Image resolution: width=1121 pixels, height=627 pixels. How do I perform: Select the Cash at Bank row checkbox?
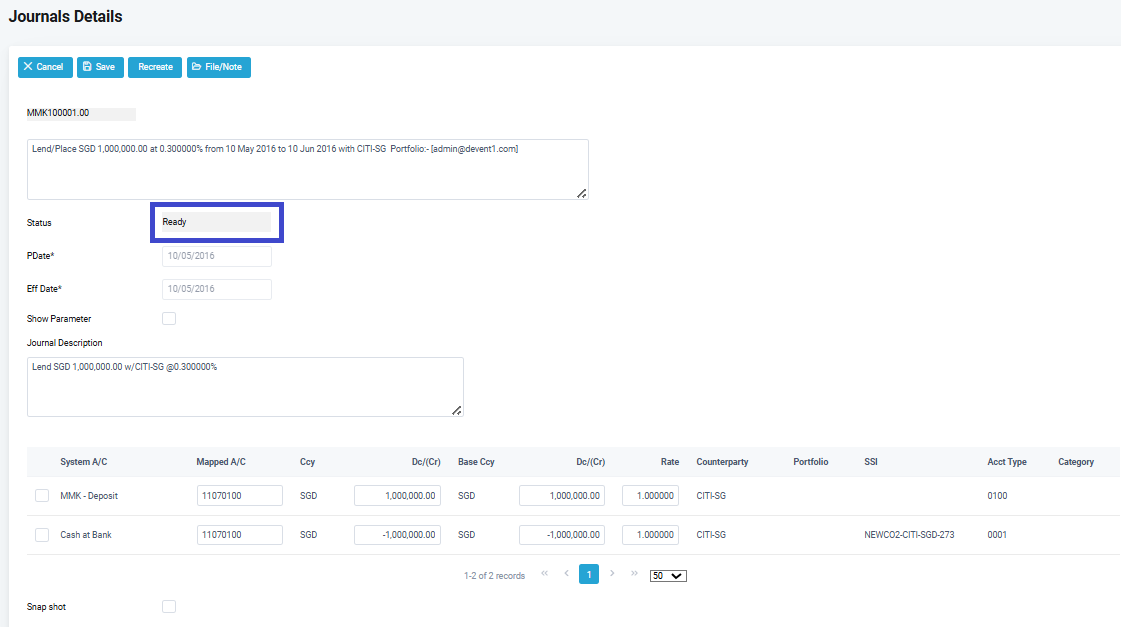pos(42,535)
